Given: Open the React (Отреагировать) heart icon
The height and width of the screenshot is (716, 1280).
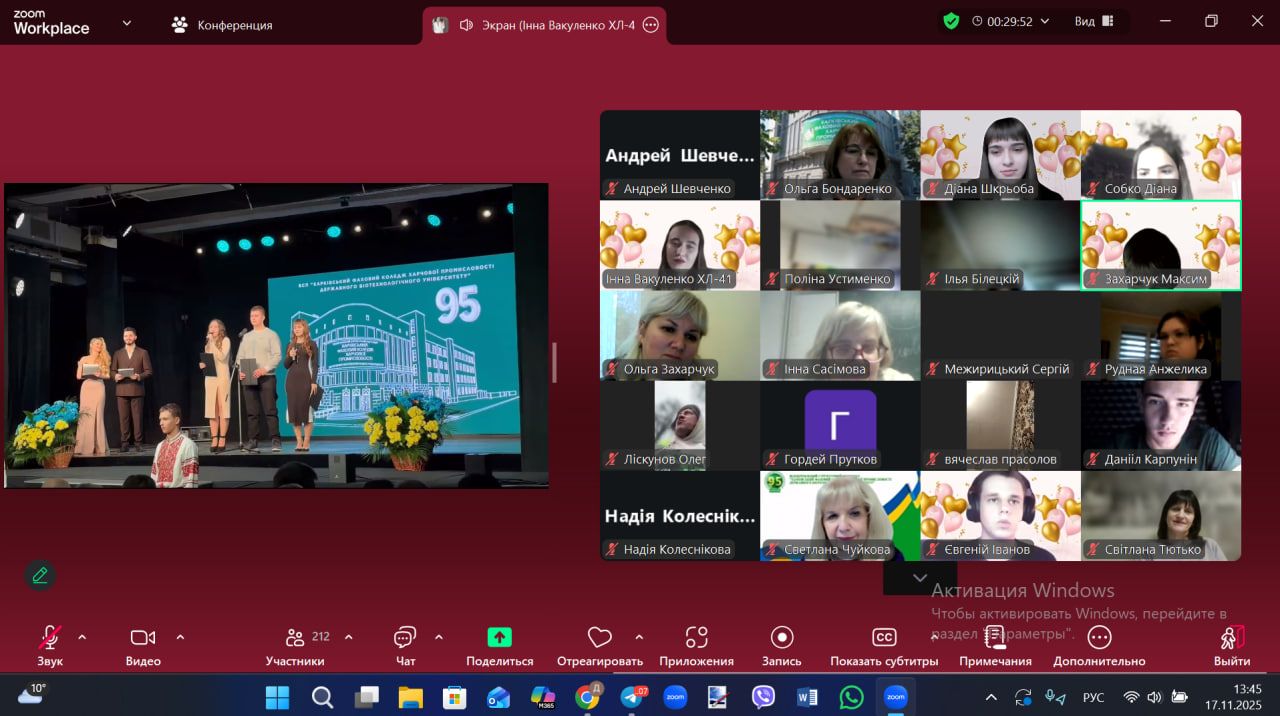Looking at the screenshot, I should 599,638.
